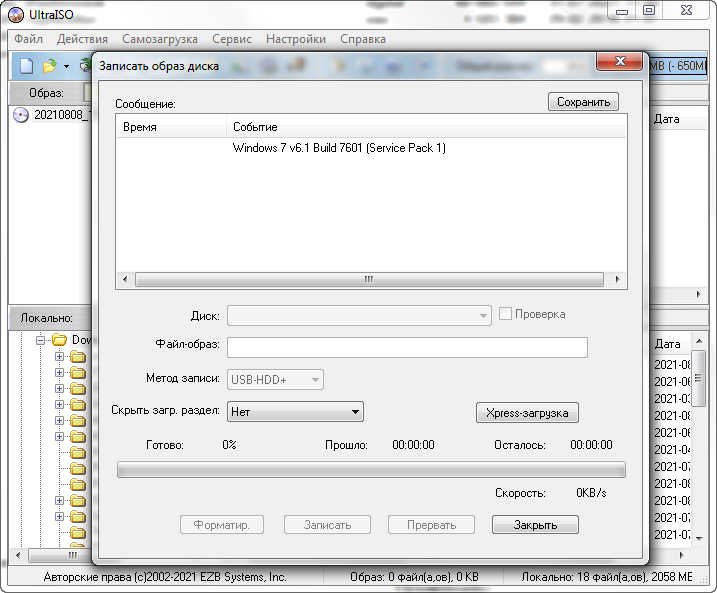The image size is (717, 593).
Task: Click the 0% Готово value
Action: 230,445
